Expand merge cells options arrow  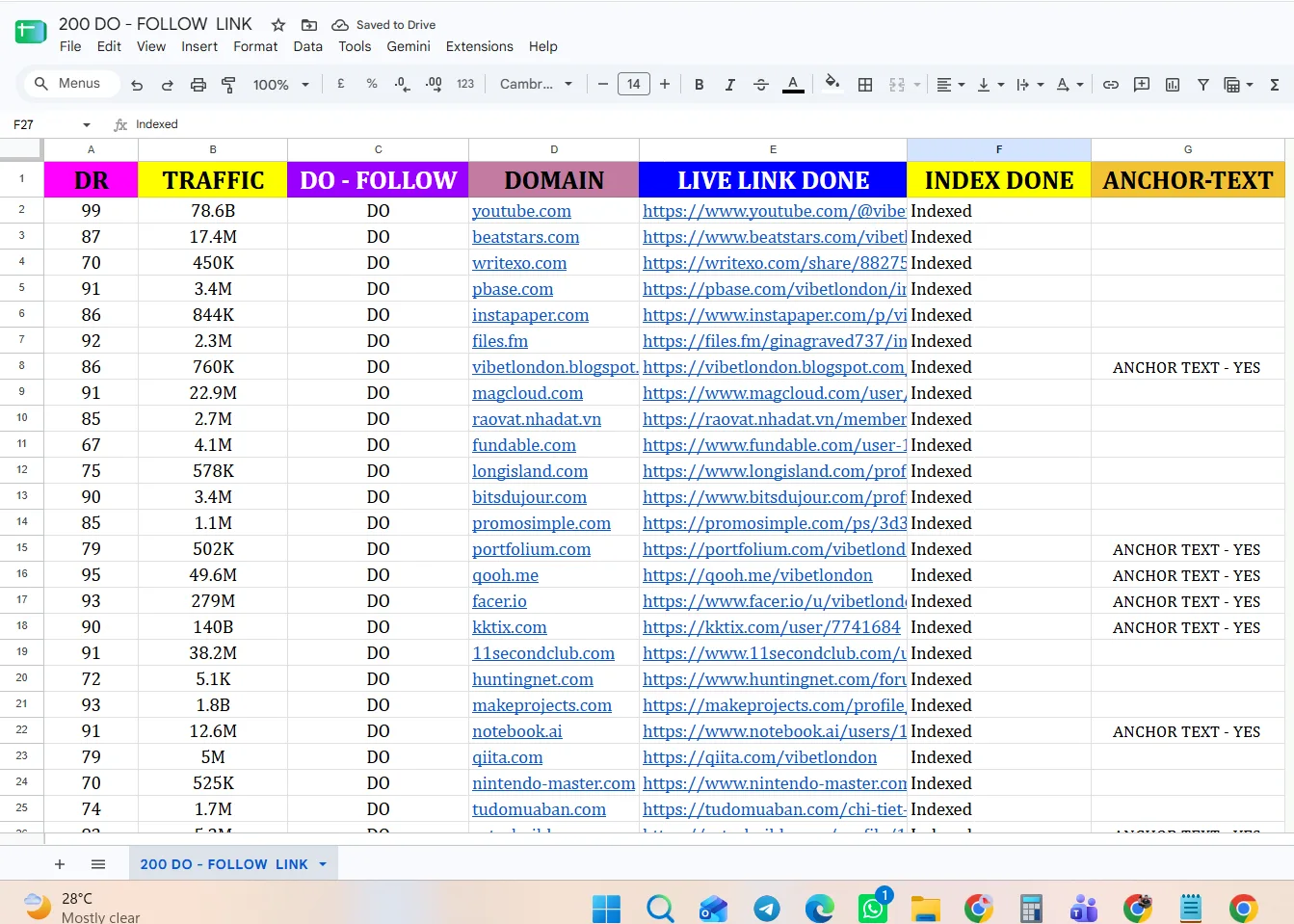click(x=917, y=85)
